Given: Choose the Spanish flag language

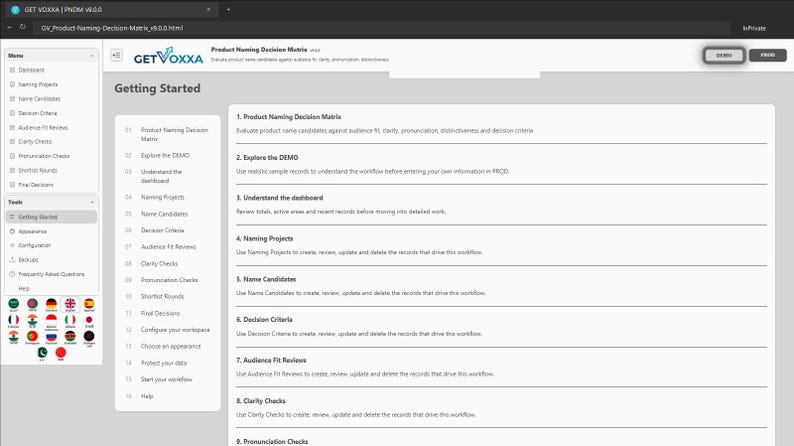Looking at the screenshot, I should (x=89, y=304).
